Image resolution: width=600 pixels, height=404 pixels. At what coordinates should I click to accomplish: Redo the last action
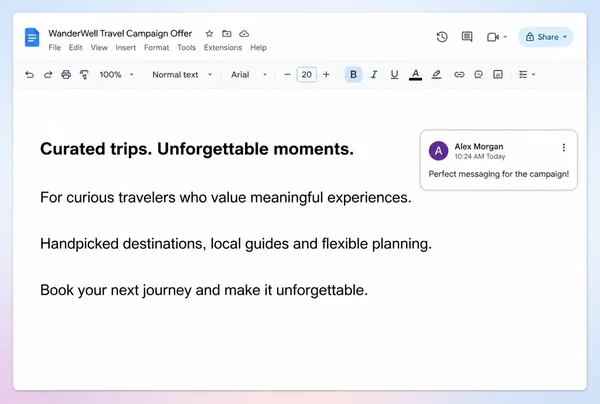(x=48, y=75)
